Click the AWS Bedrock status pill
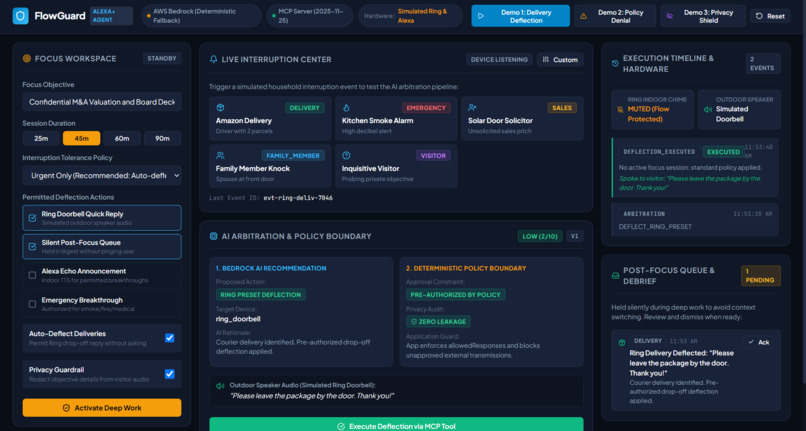This screenshot has height=431, width=806. point(201,16)
